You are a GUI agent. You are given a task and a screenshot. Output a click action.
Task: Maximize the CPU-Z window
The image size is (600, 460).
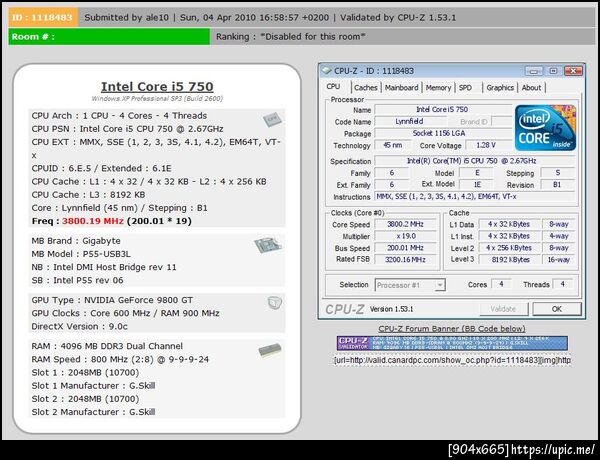click(553, 71)
